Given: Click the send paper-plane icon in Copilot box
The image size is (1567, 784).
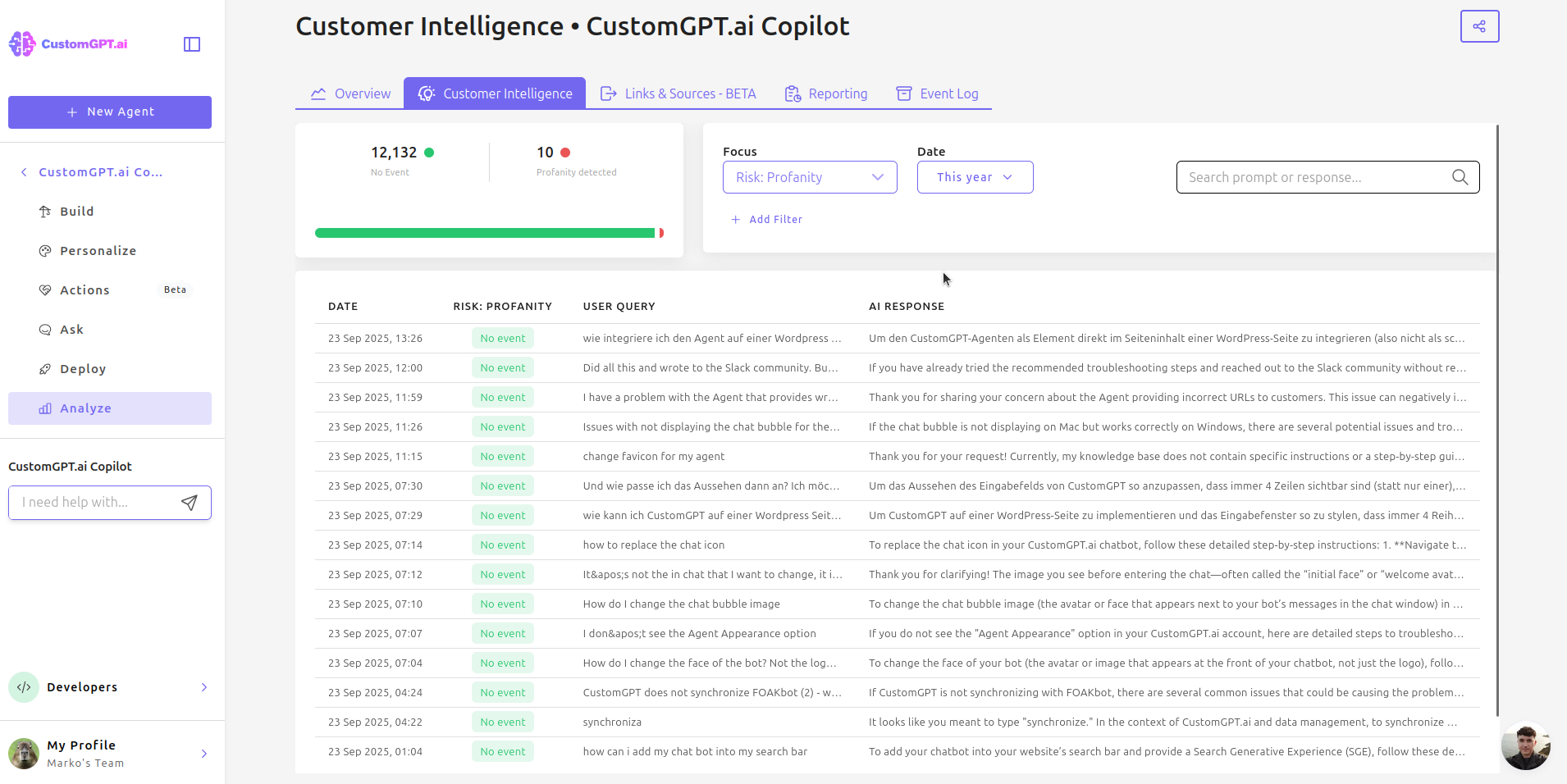Looking at the screenshot, I should coord(190,503).
